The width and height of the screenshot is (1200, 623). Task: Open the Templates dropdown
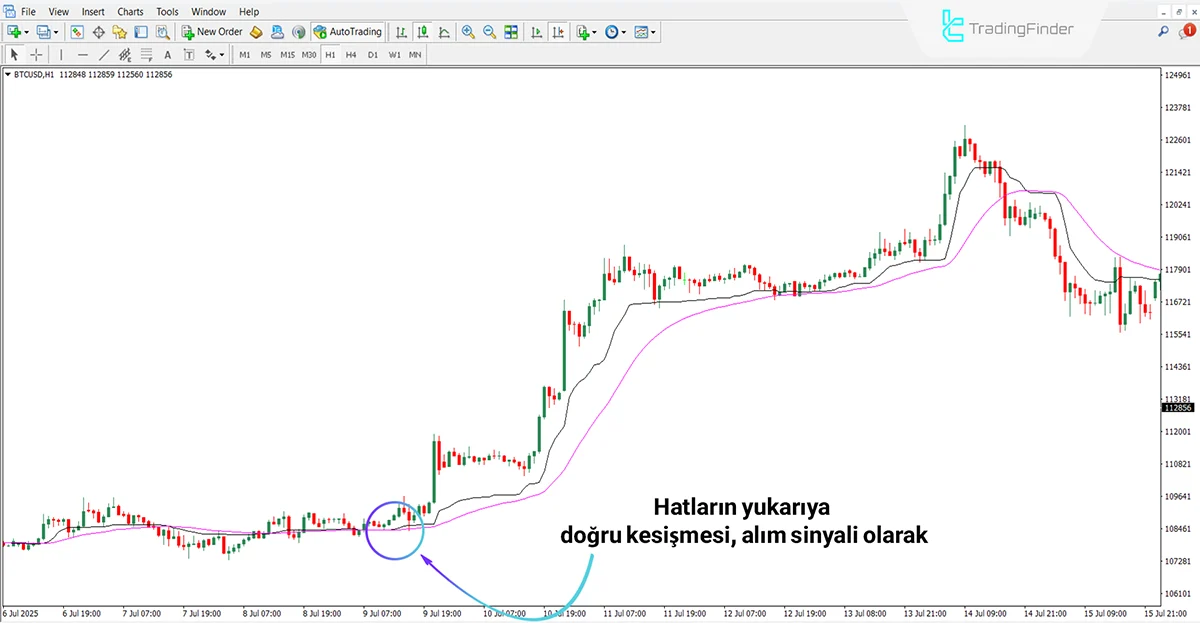click(x=641, y=32)
